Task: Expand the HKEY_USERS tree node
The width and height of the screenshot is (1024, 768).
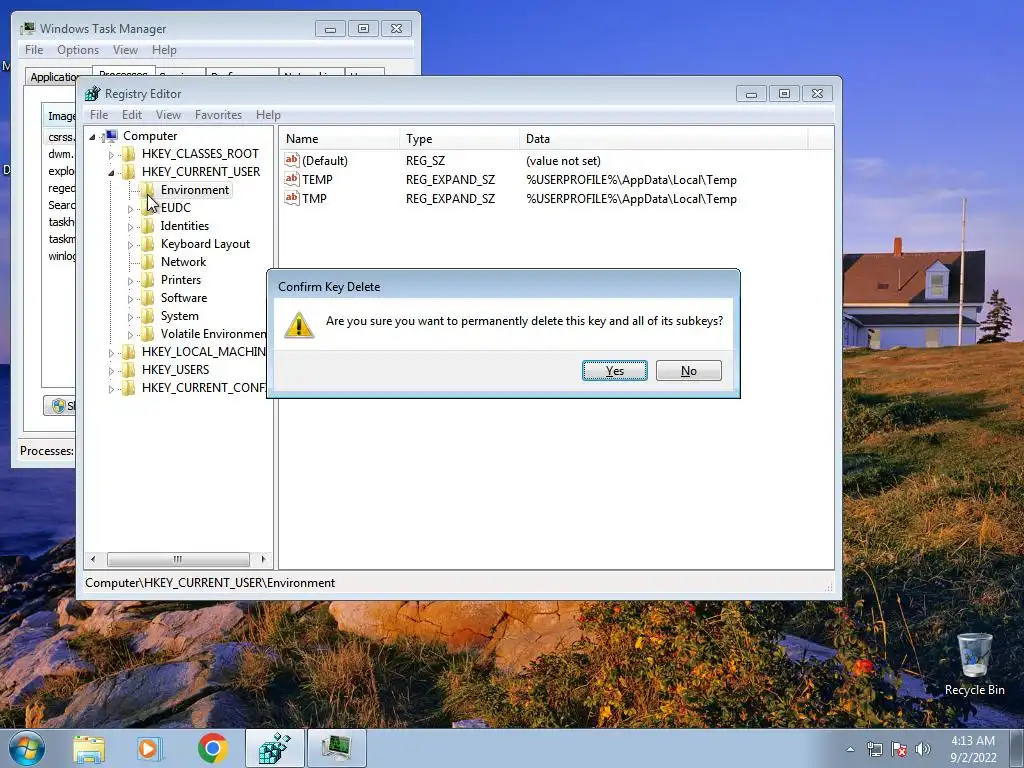Action: [111, 371]
